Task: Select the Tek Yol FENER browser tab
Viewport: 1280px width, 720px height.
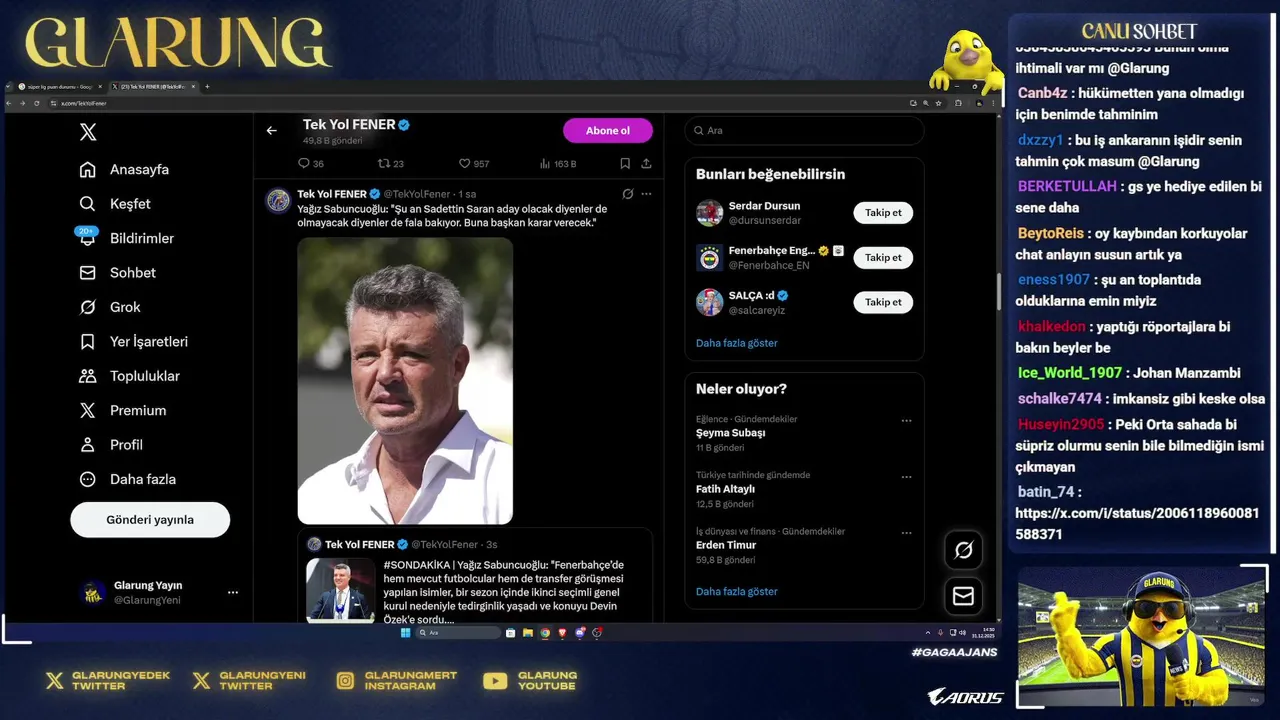Action: pos(152,87)
